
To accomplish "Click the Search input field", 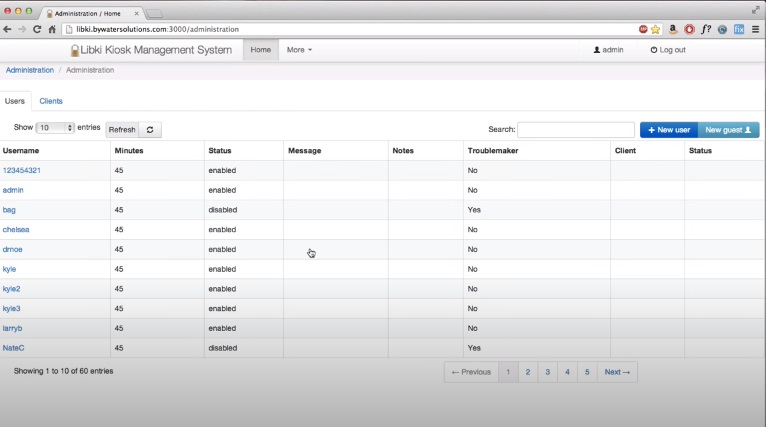I will click(x=576, y=130).
